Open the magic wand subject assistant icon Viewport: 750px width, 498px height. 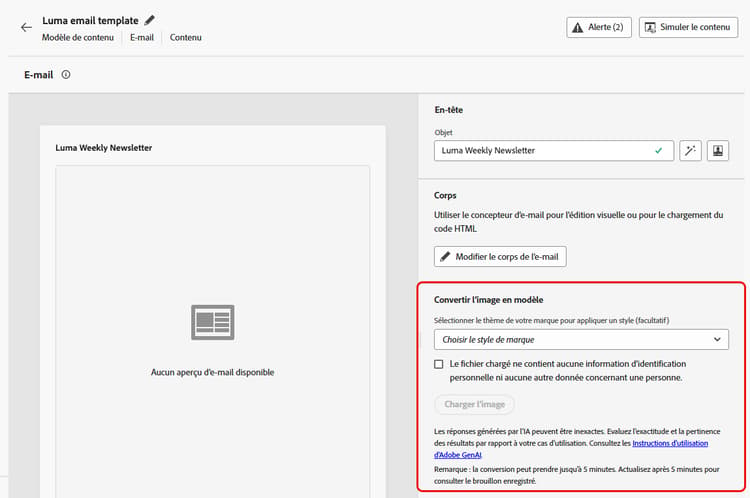[x=690, y=151]
